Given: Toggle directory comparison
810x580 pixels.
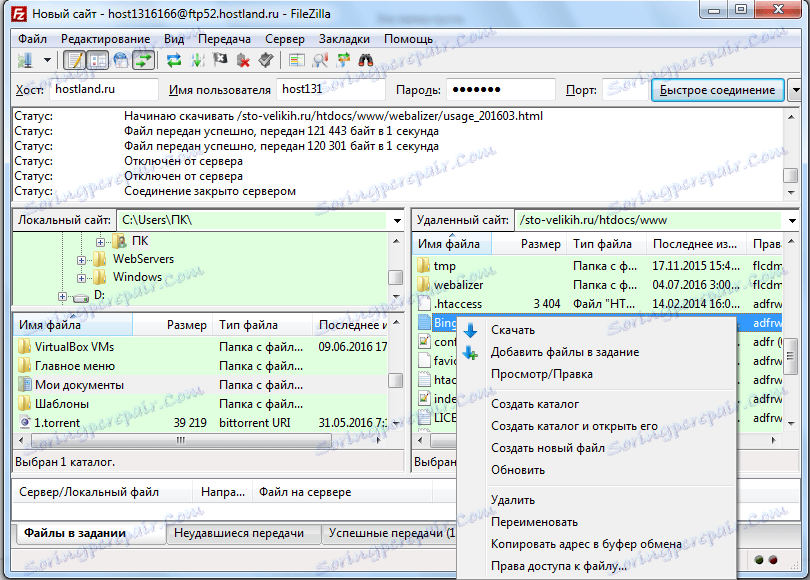Looking at the screenshot, I should 320,60.
